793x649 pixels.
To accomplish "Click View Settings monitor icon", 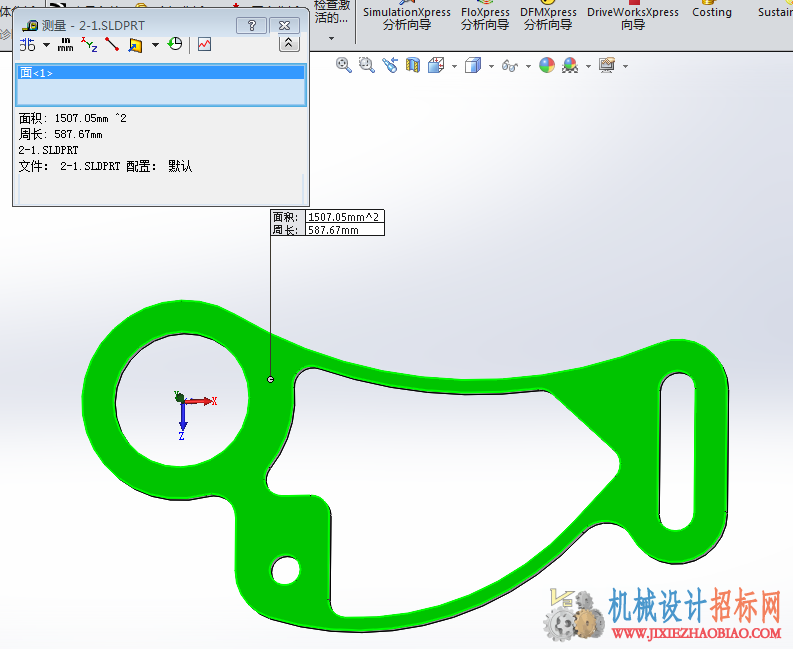I will click(607, 65).
